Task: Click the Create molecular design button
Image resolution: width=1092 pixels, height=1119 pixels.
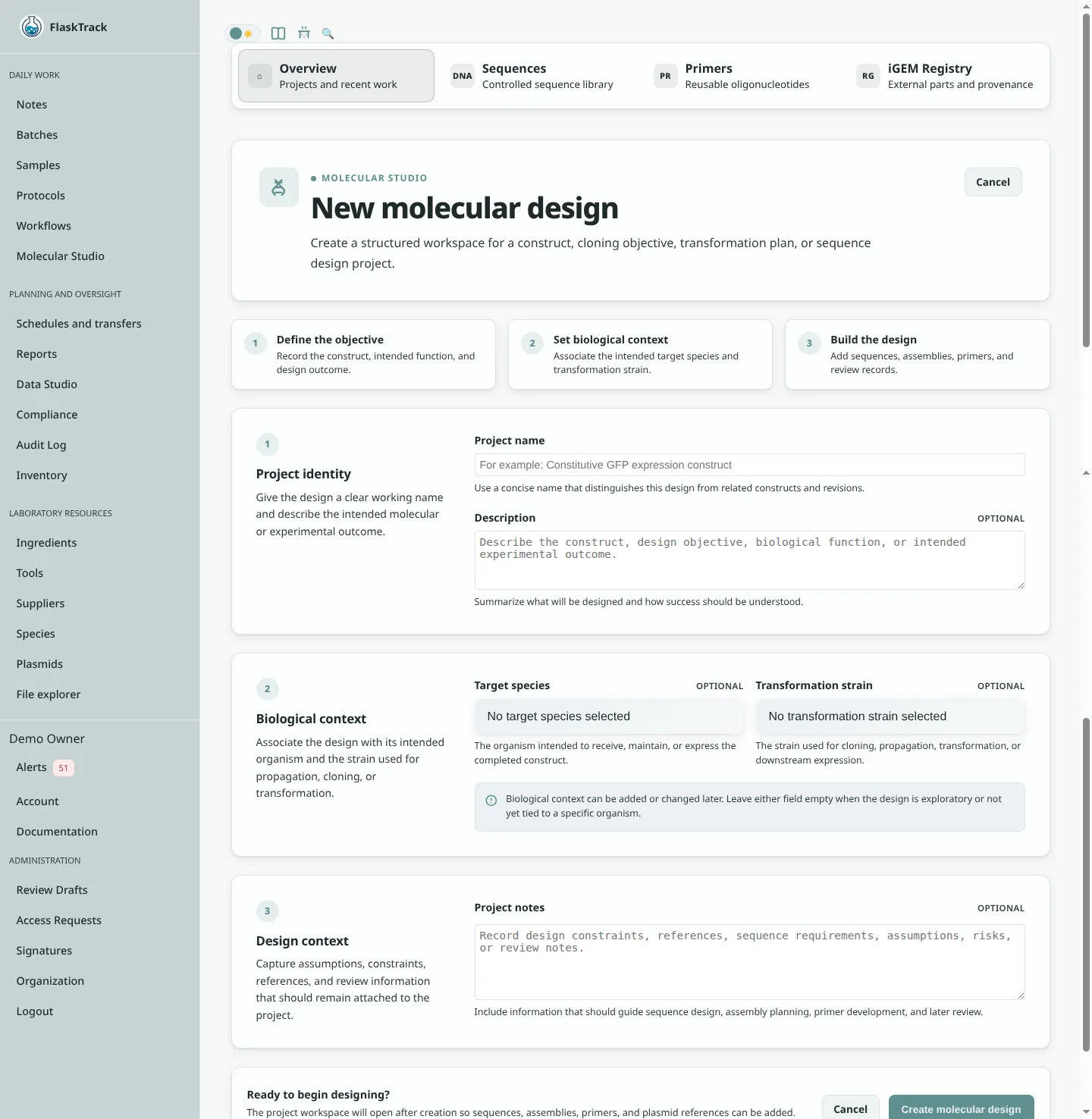Action: click(x=961, y=1108)
